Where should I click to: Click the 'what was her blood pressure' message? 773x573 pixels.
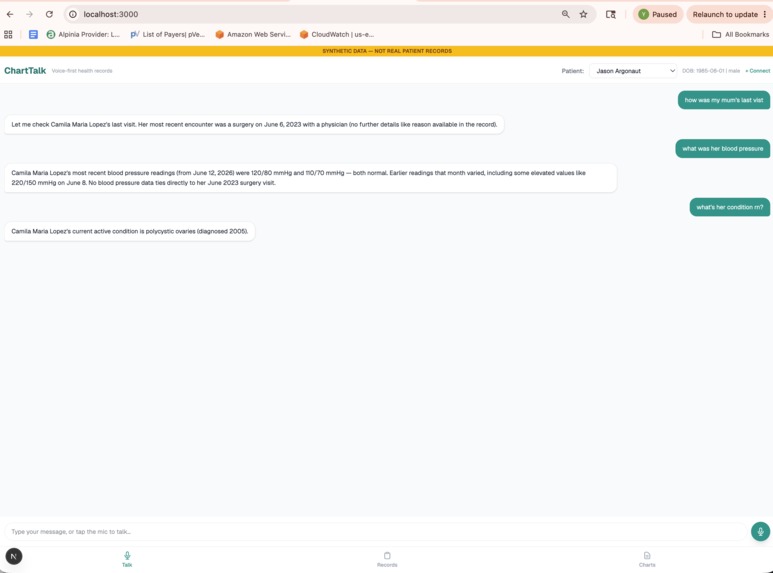(722, 148)
